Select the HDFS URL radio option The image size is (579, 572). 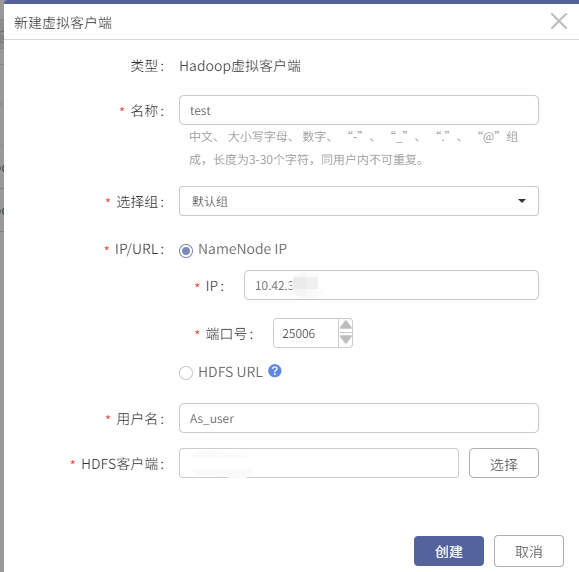pos(186,373)
